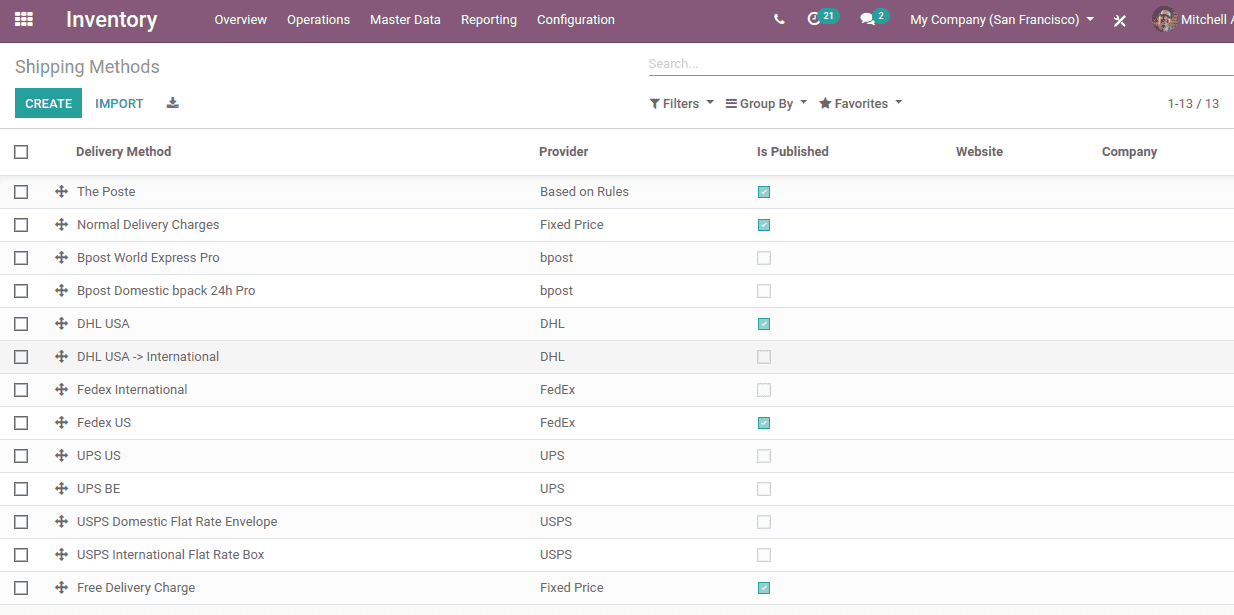Sort by Delivery Method column header
This screenshot has height=615, width=1234.
pyautogui.click(x=123, y=152)
